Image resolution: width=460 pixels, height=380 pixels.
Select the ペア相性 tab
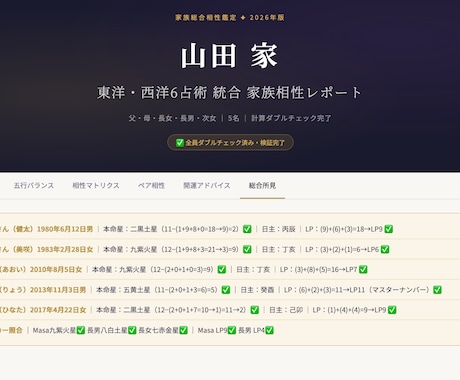coord(151,186)
